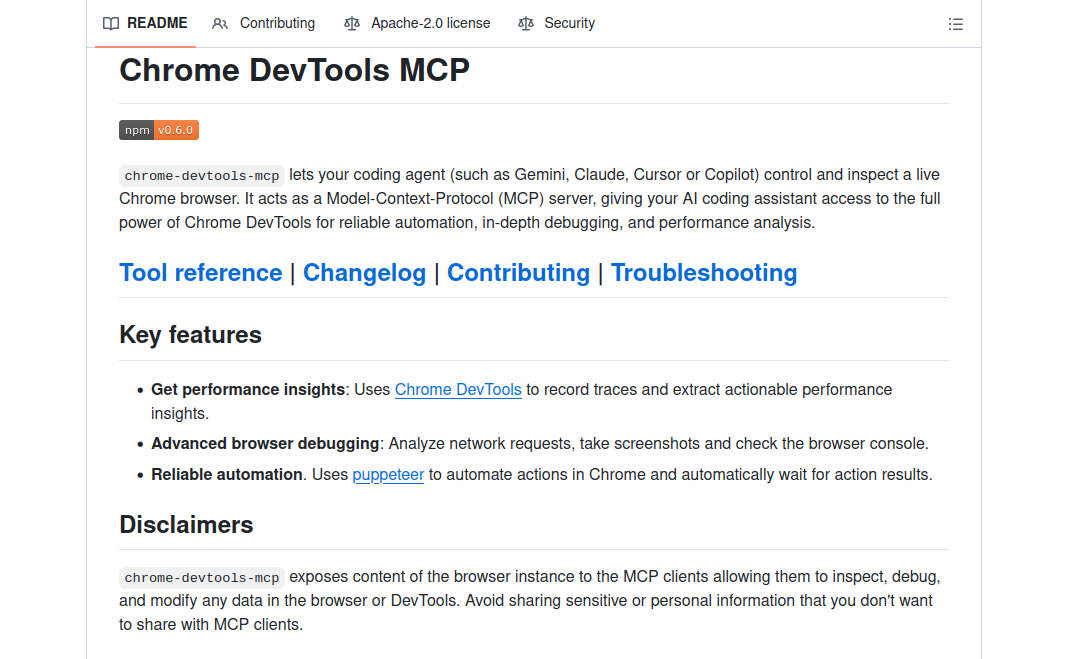Open the README outline list icon
This screenshot has height=659, width=1079.
coord(955,23)
